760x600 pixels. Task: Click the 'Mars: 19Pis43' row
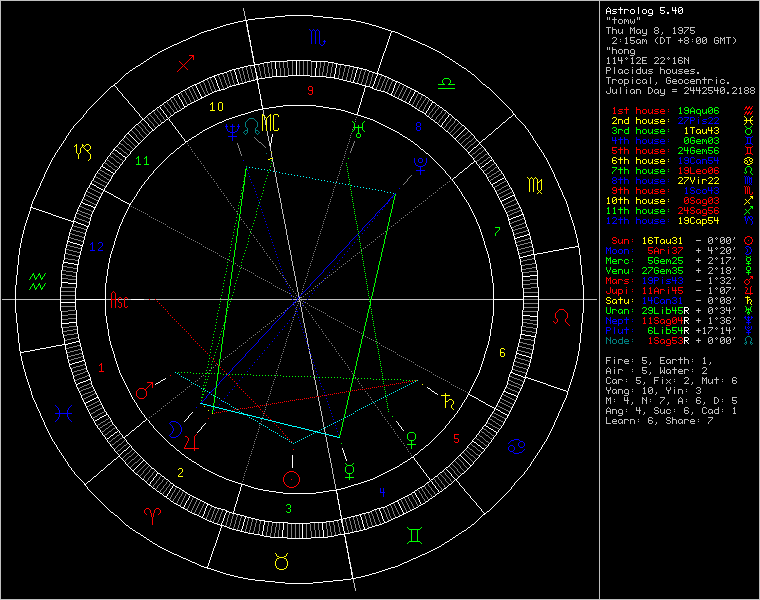tap(680, 281)
